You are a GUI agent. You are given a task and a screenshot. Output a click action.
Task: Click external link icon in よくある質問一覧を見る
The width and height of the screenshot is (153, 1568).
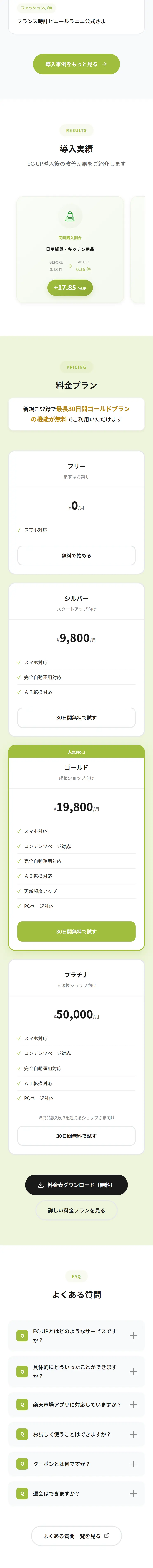coord(107,1536)
